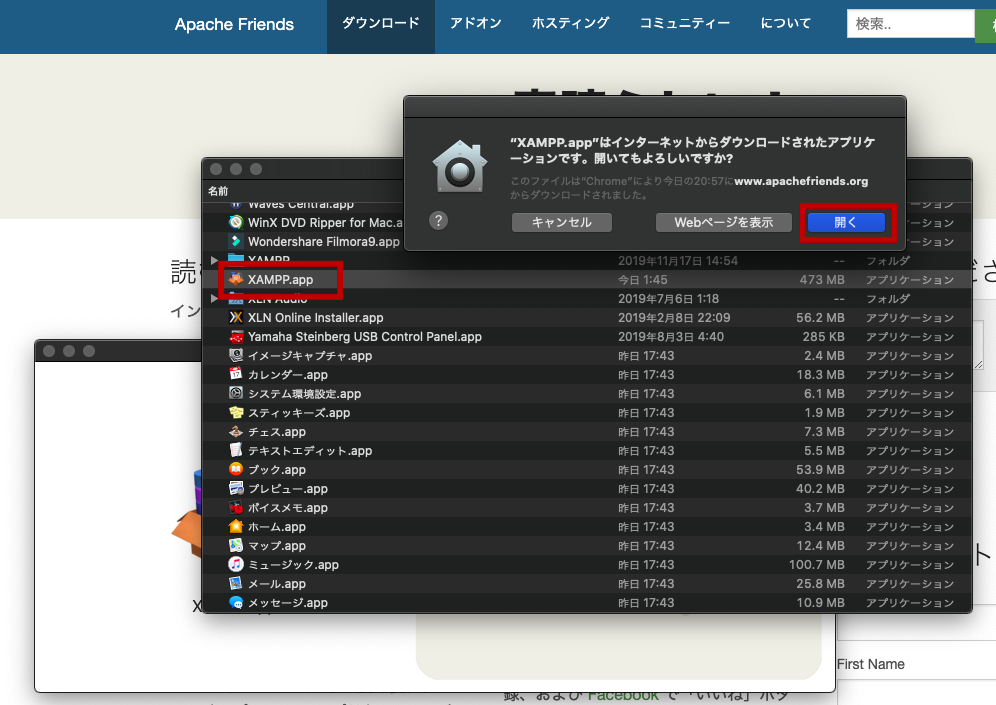The height and width of the screenshot is (705, 996).
Task: Select the 53.9 MB size cell
Action: (x=821, y=470)
